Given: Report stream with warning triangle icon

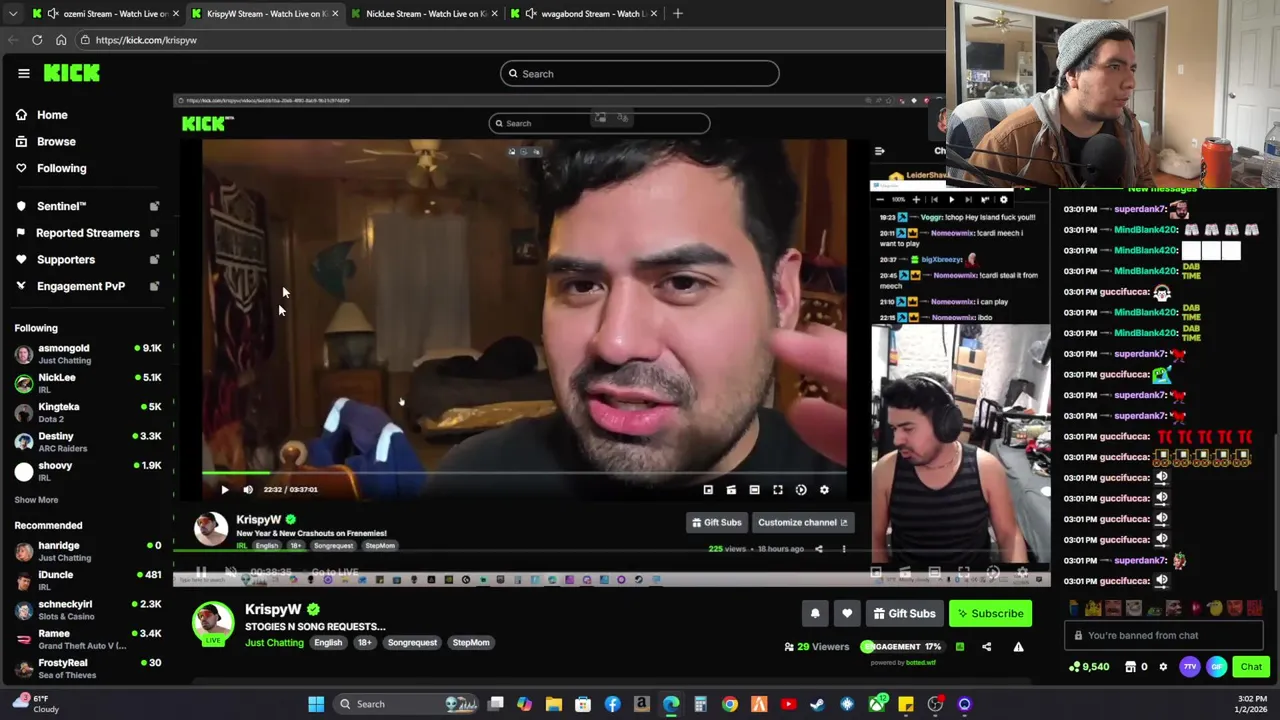Looking at the screenshot, I should [x=1018, y=647].
